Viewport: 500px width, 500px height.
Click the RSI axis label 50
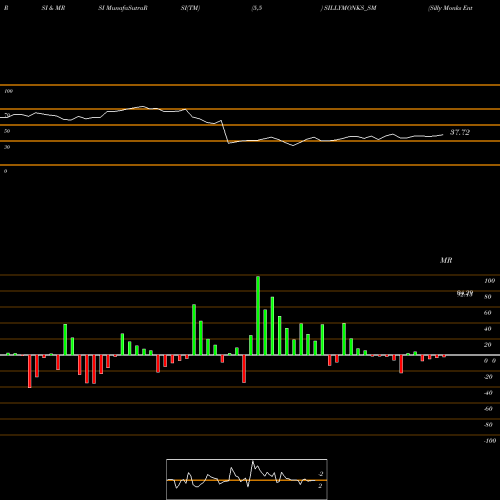point(7,131)
